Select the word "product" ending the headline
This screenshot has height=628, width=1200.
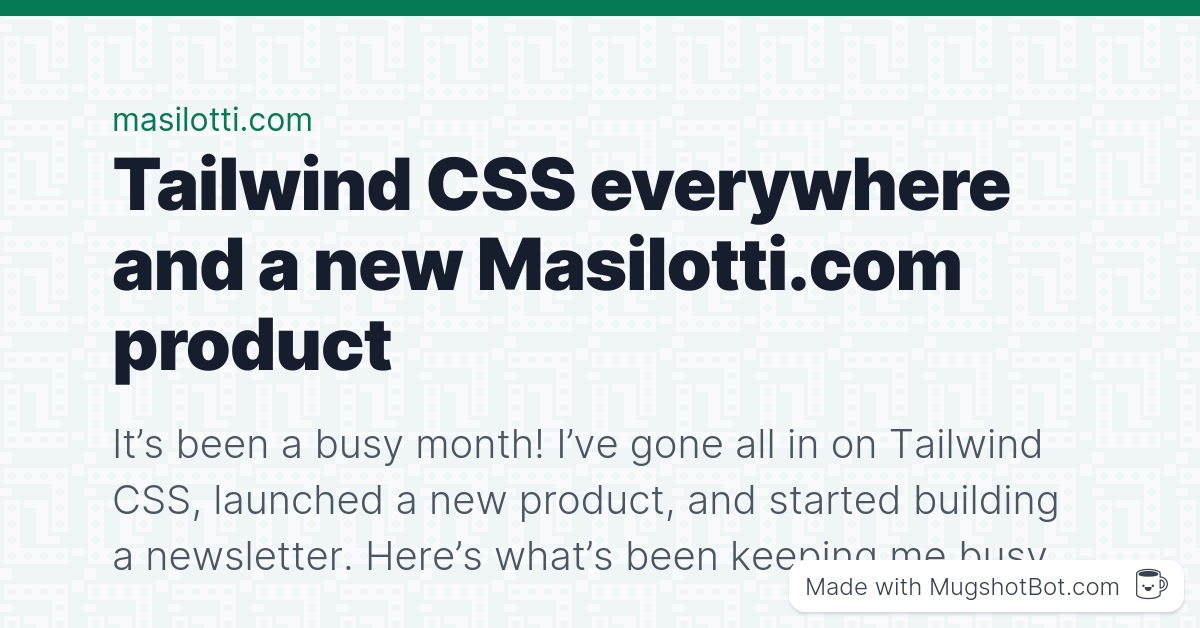tap(252, 349)
